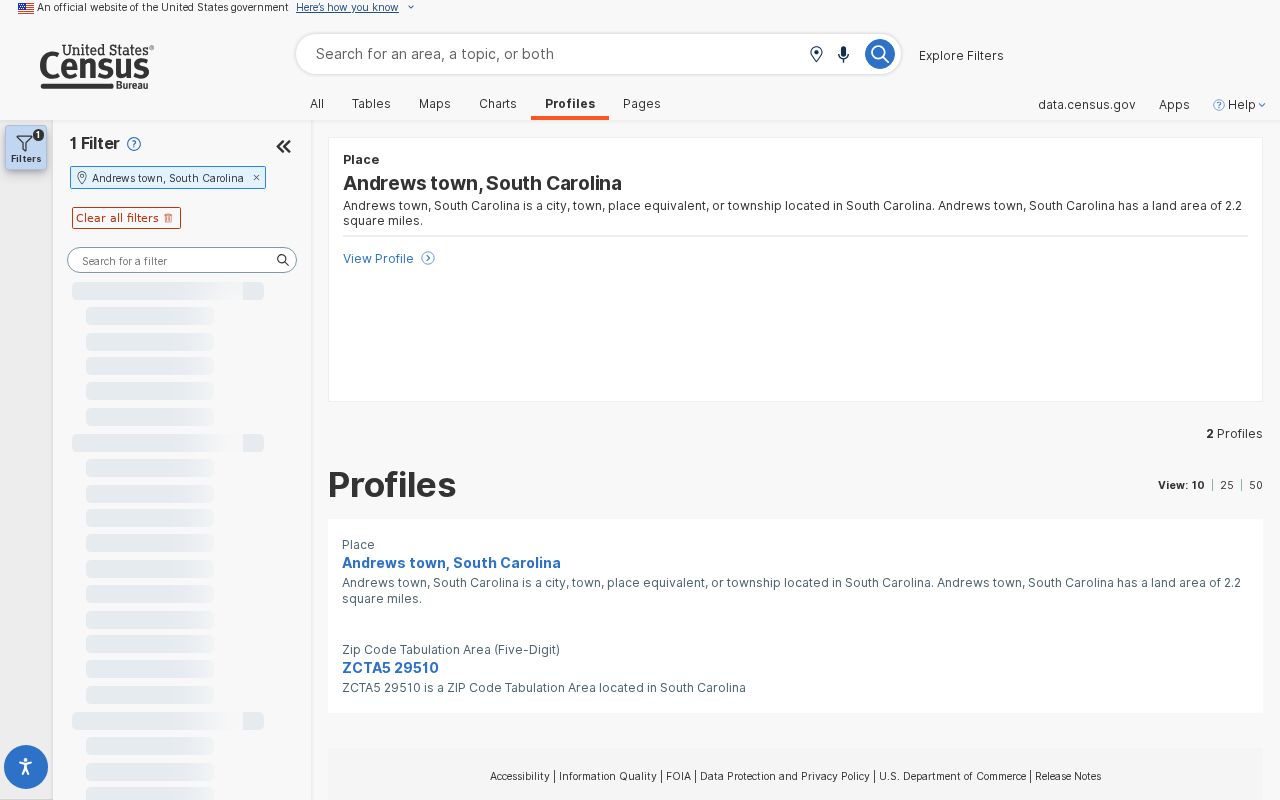The width and height of the screenshot is (1280, 800).
Task: Remove the Andrews town filter chip with X
Action: click(256, 178)
